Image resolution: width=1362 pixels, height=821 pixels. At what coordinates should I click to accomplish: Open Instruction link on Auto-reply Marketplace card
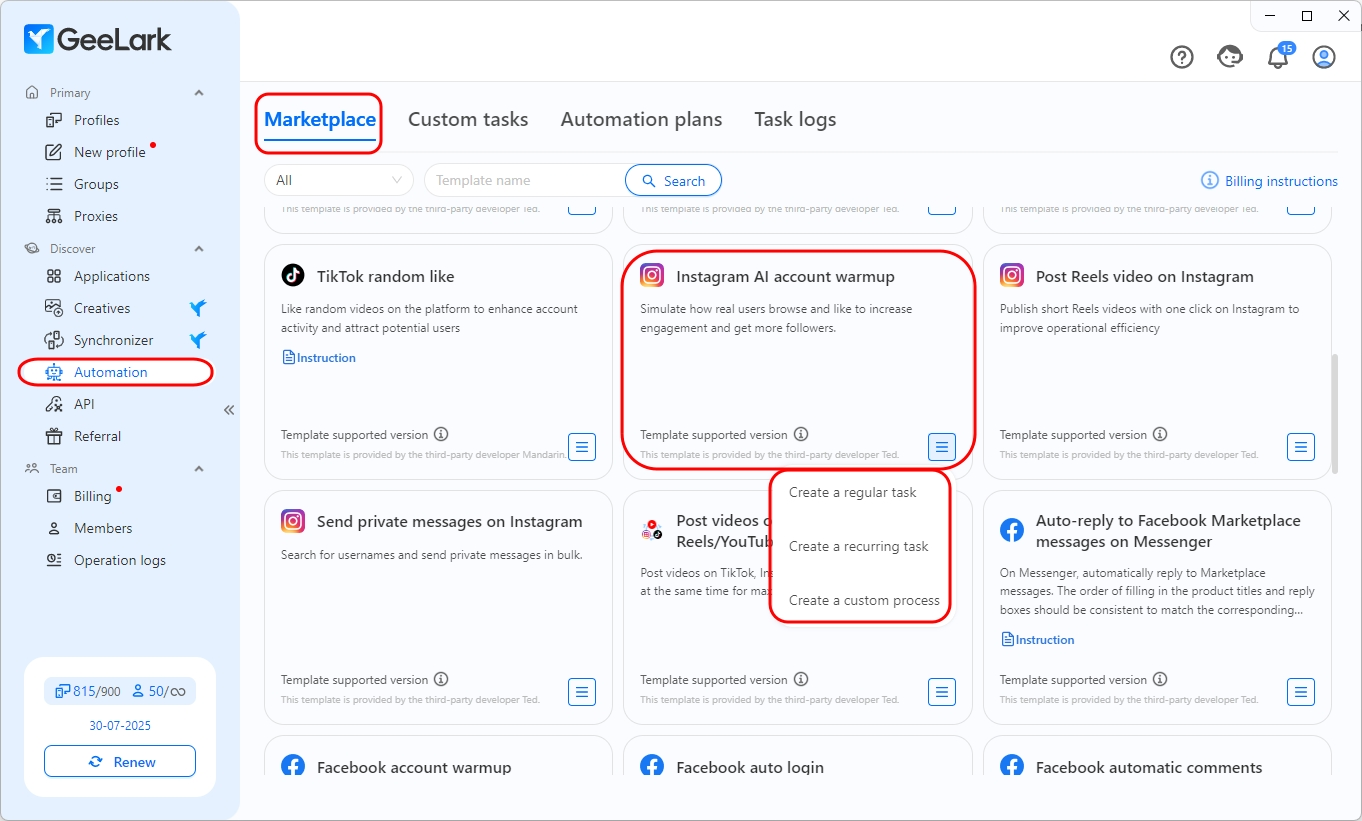[x=1038, y=639]
